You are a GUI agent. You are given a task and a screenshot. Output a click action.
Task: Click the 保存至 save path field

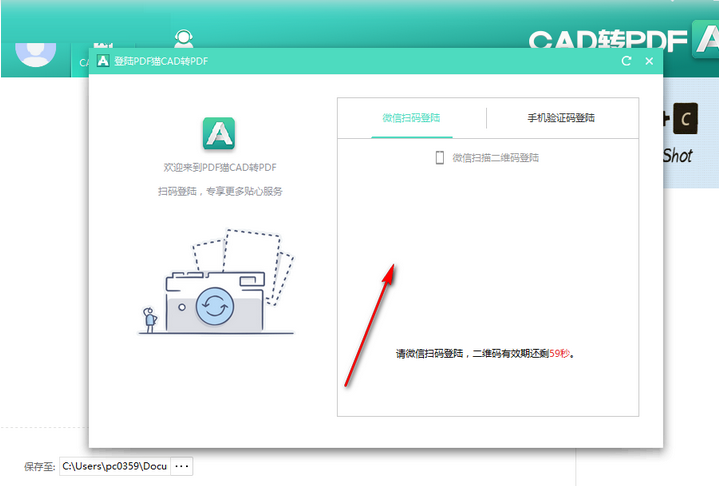point(115,466)
